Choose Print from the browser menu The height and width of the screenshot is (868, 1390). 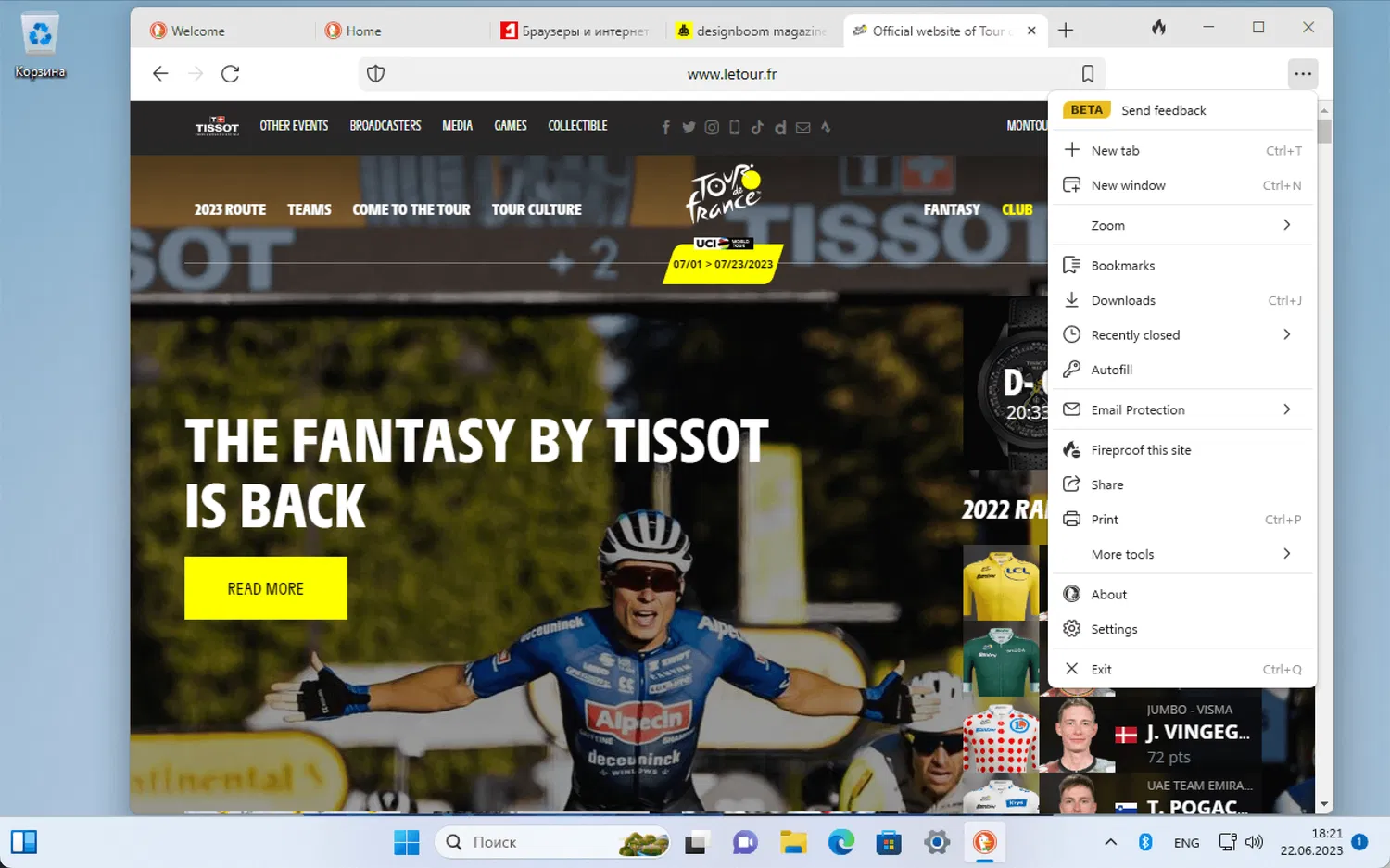pyautogui.click(x=1182, y=519)
